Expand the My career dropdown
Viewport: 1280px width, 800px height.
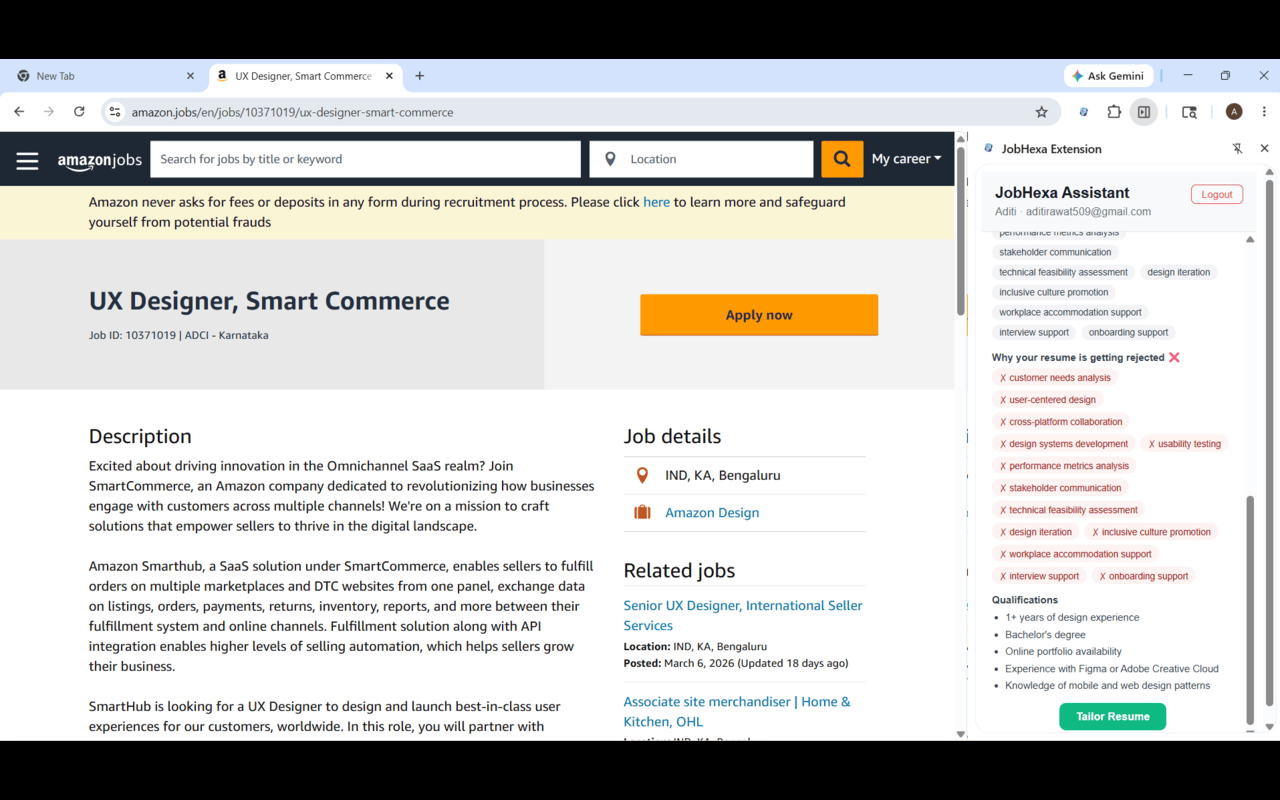coord(906,159)
